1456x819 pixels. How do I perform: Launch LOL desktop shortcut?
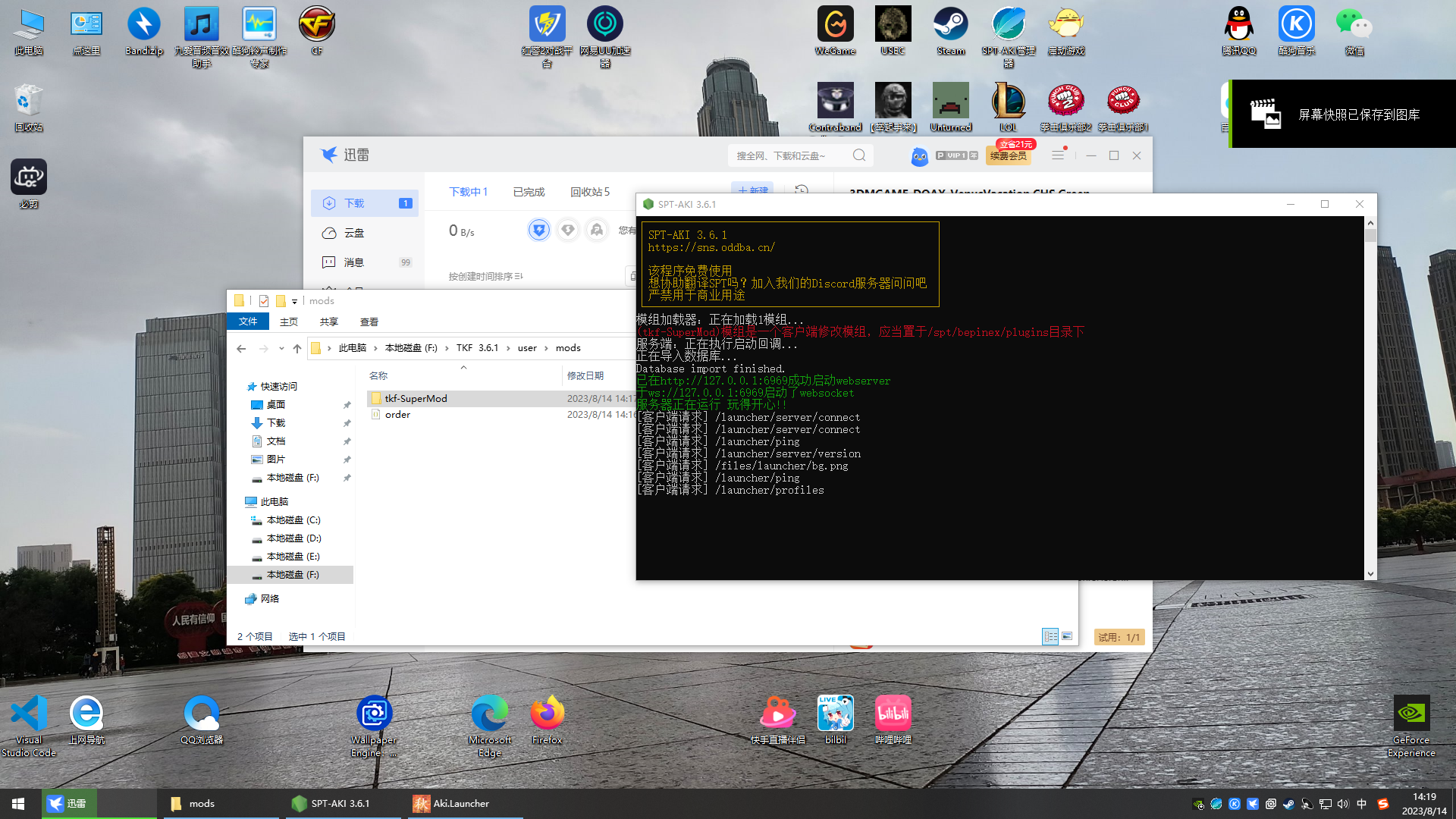pos(1008,108)
